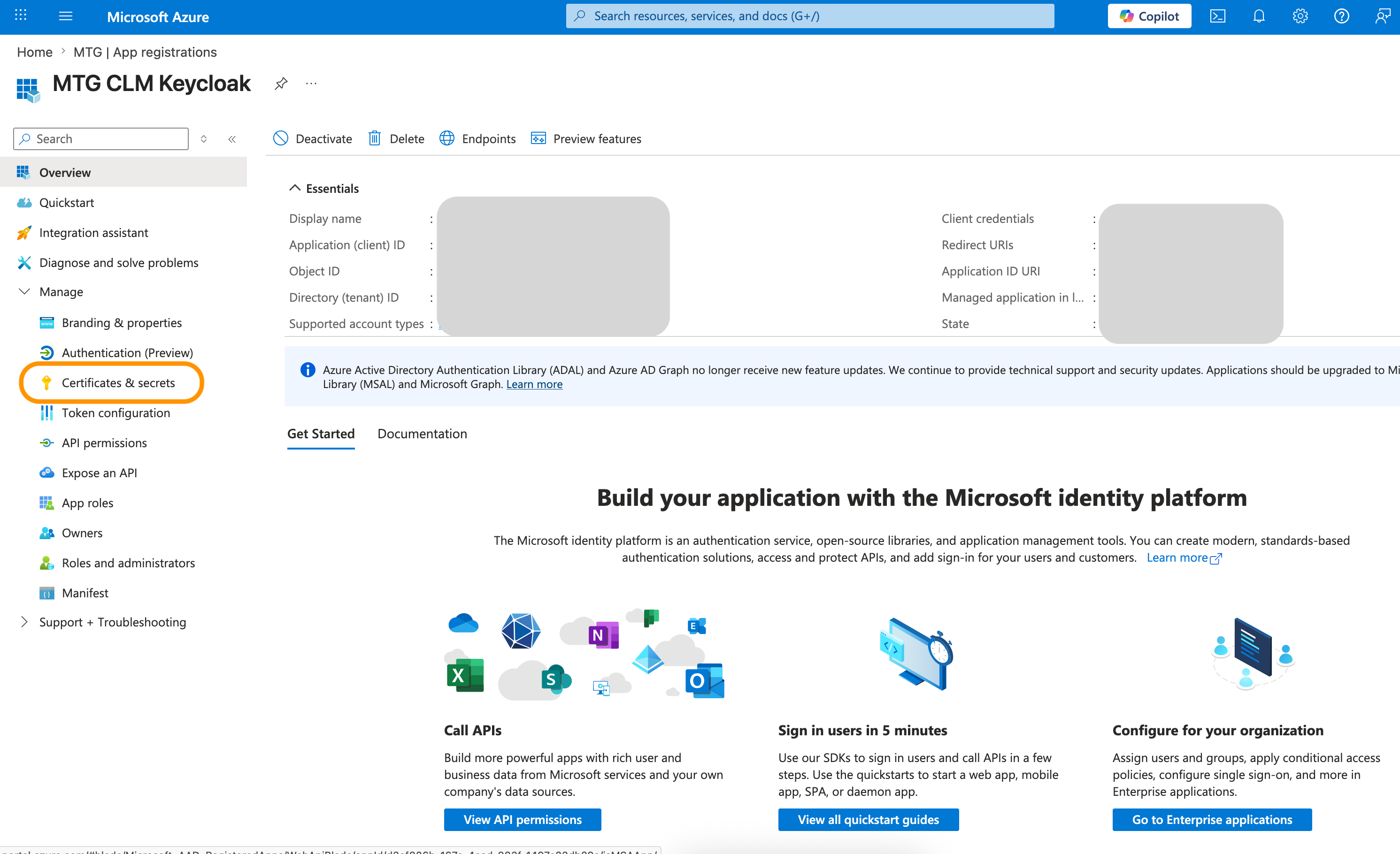Click the Application (client) ID label

click(x=346, y=245)
